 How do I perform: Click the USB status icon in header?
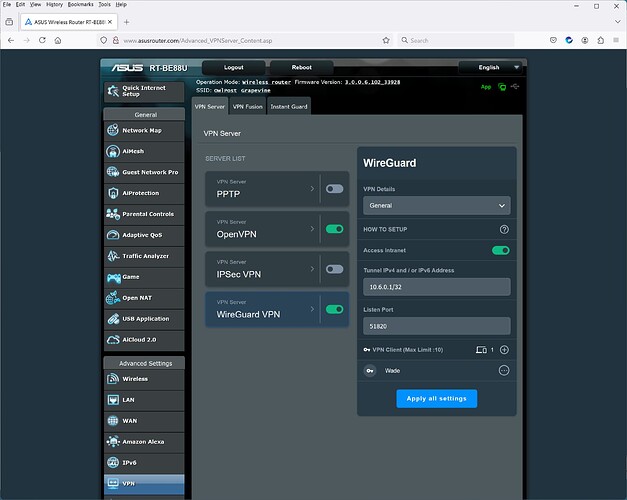point(515,86)
